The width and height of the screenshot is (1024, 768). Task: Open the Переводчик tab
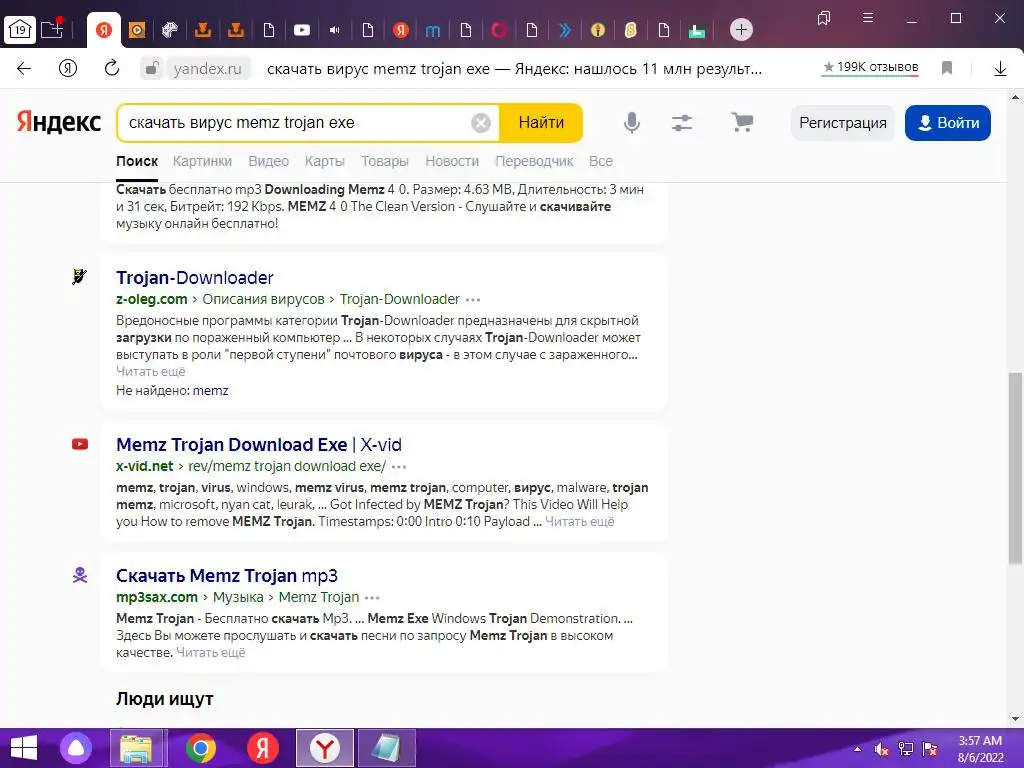click(534, 161)
